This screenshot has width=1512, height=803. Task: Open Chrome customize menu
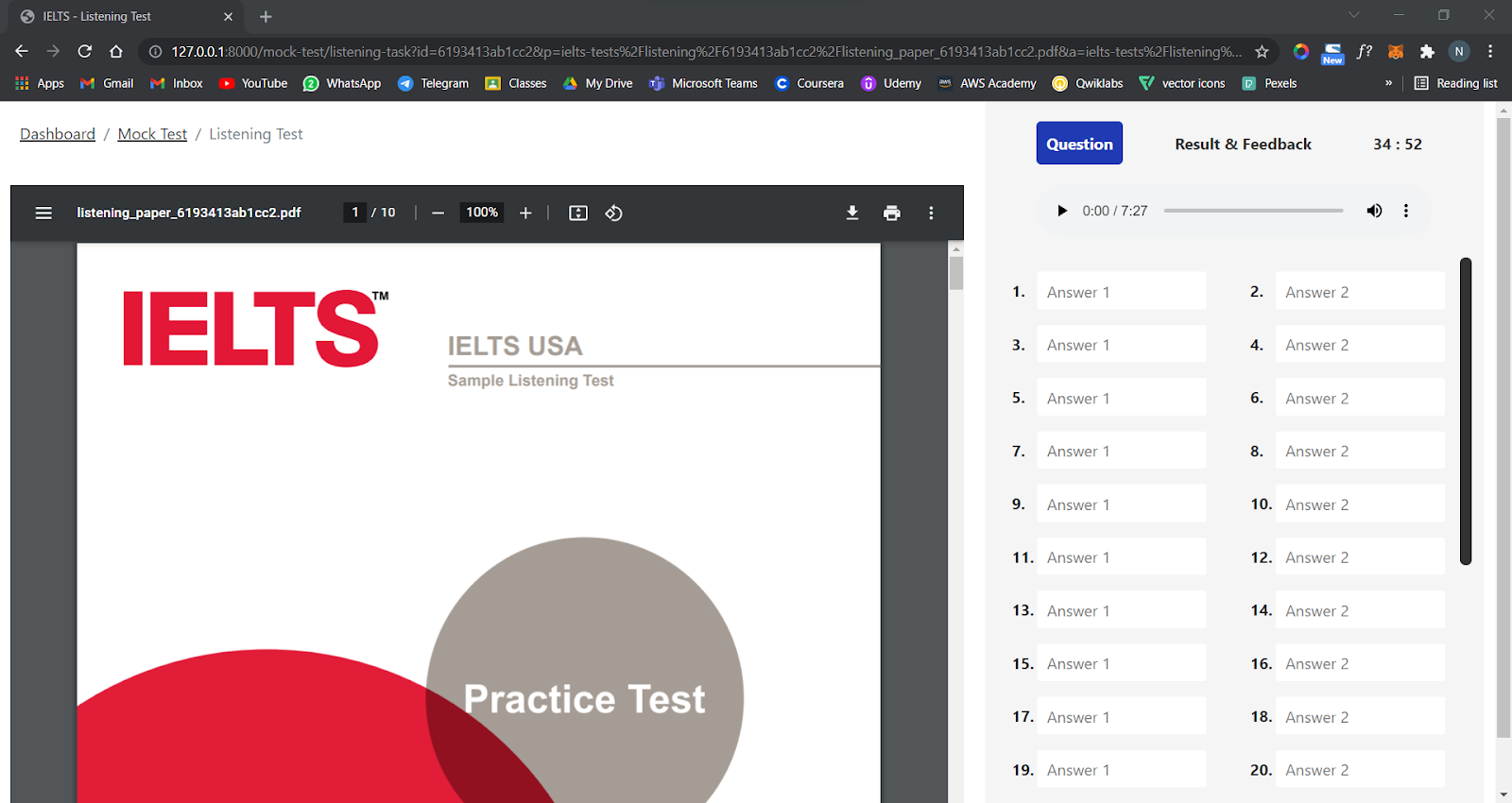click(1490, 52)
